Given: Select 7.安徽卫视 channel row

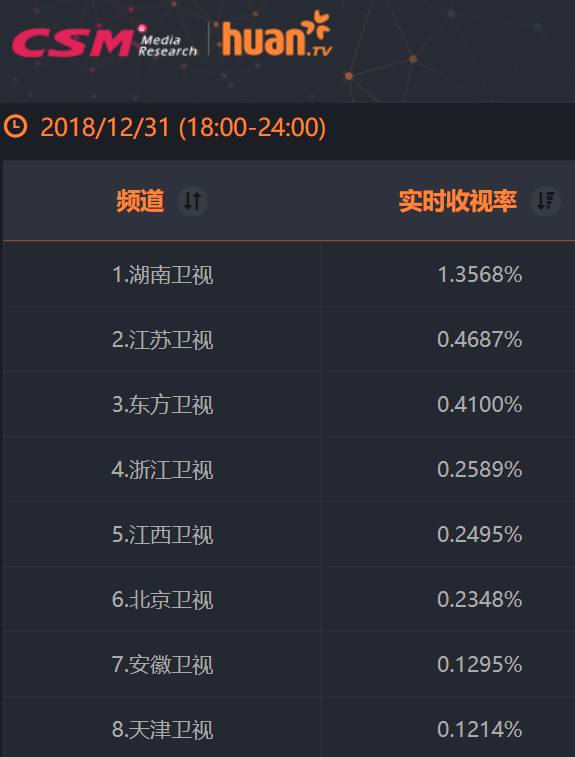Looking at the screenshot, I should [289, 664].
